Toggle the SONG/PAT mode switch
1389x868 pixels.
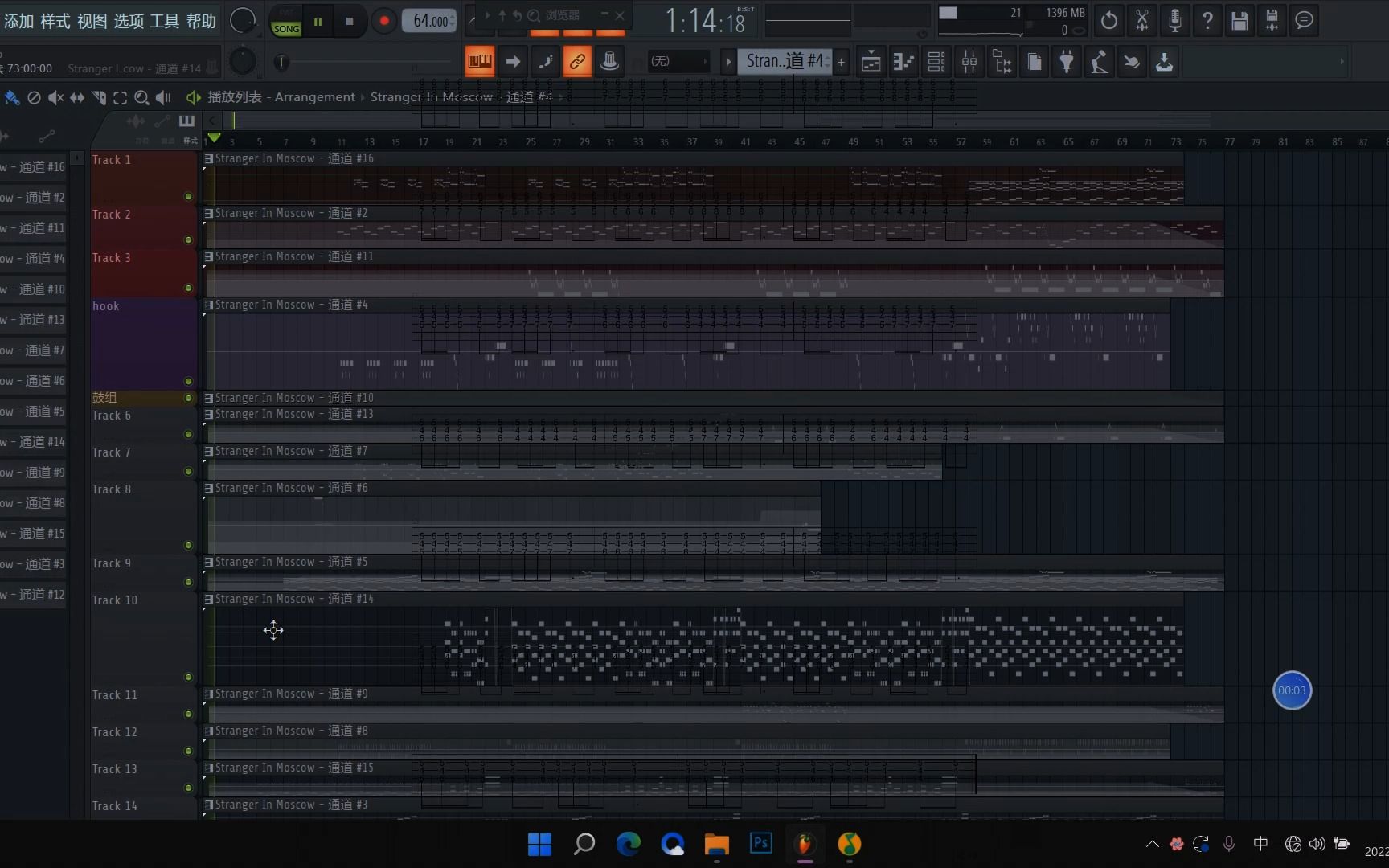286,22
